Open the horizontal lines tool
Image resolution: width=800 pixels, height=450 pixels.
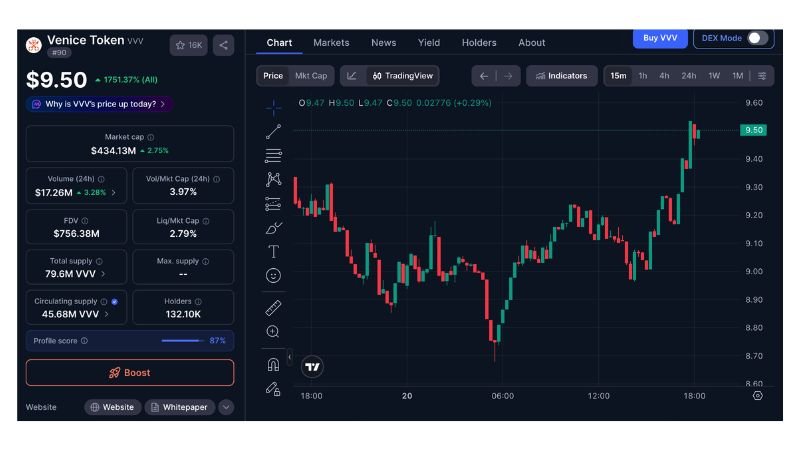[273, 156]
